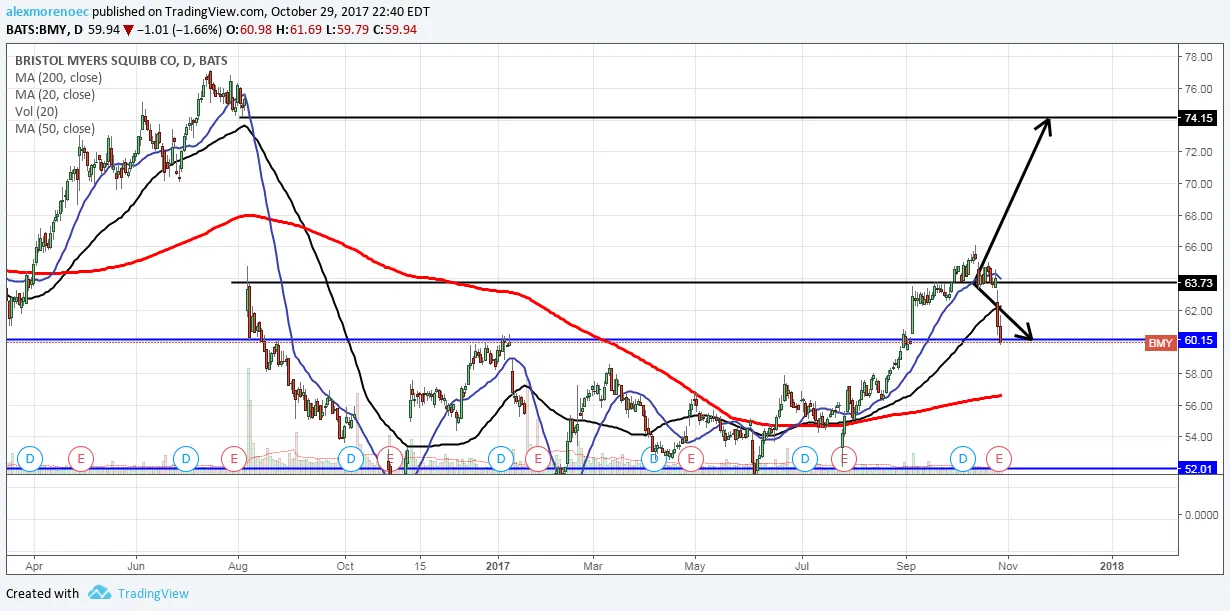Image resolution: width=1230 pixels, height=611 pixels.
Task: Click the 0.0000 axis label
Action: (1201, 515)
